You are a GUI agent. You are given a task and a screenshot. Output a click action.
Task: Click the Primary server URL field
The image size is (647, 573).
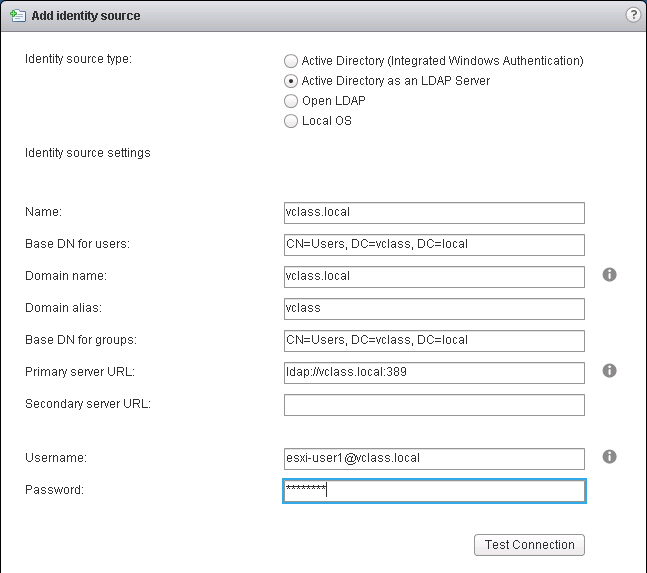pos(434,373)
